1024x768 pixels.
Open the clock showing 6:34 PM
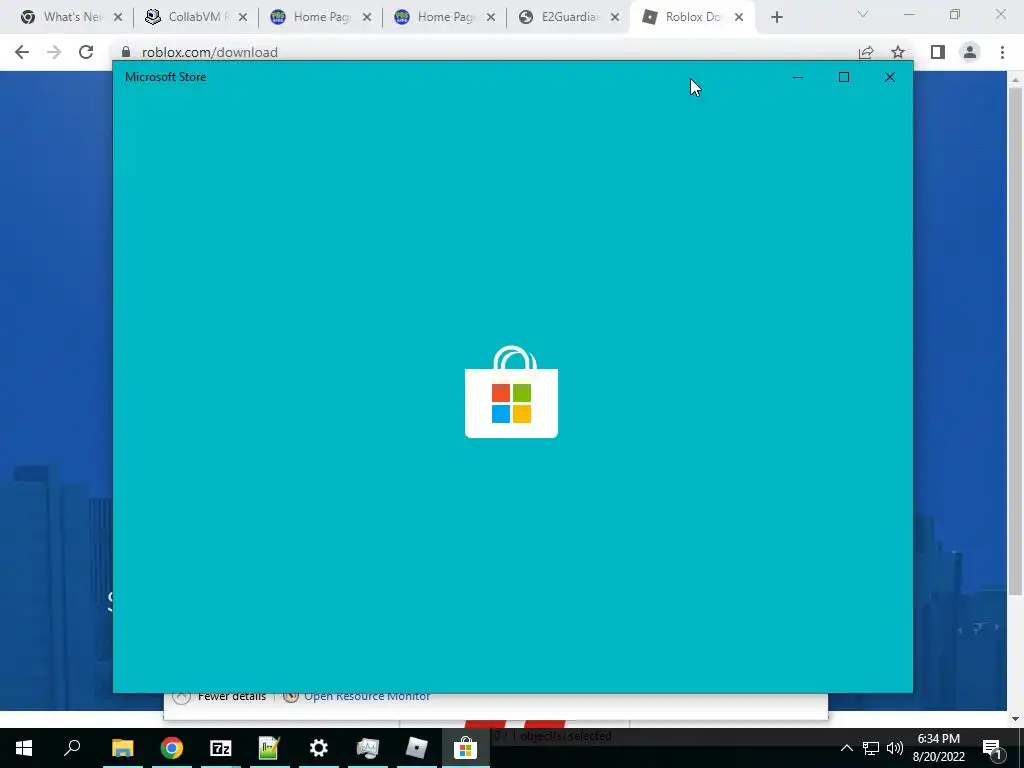[938, 748]
